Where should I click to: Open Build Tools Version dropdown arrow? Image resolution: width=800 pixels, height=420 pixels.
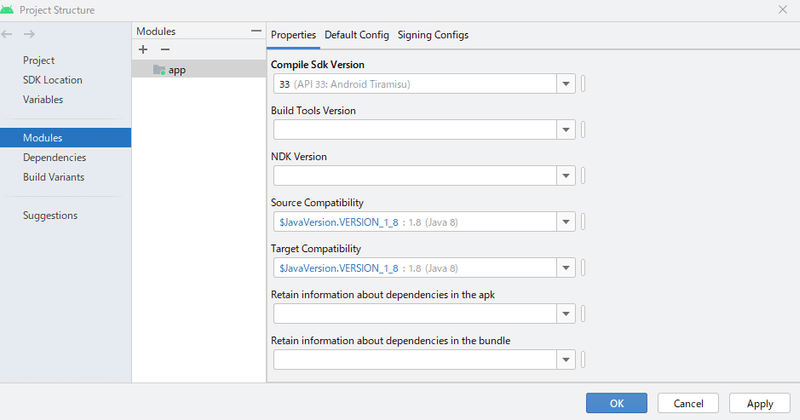click(x=566, y=130)
